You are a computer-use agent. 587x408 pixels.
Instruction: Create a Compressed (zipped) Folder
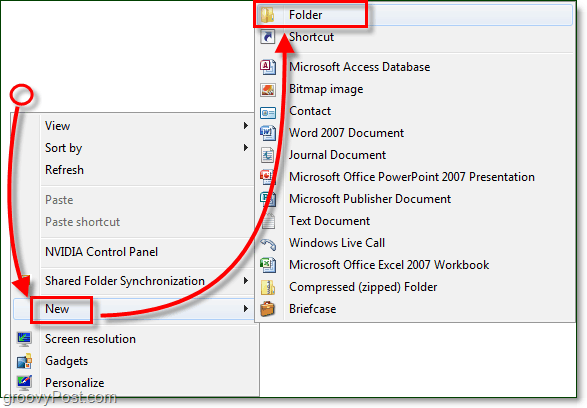point(415,287)
